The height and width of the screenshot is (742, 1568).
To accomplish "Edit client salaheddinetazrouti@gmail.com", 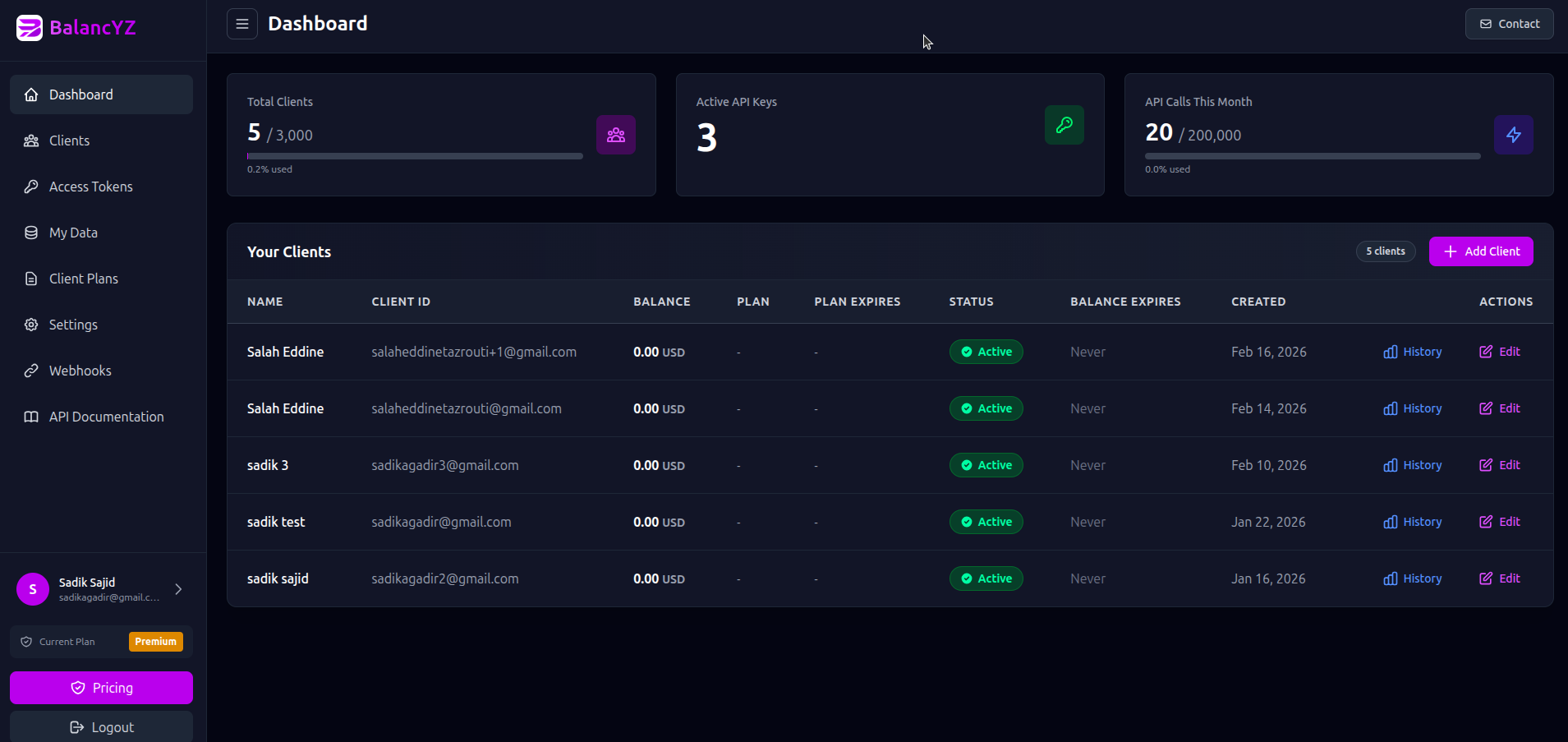I will pos(1500,408).
